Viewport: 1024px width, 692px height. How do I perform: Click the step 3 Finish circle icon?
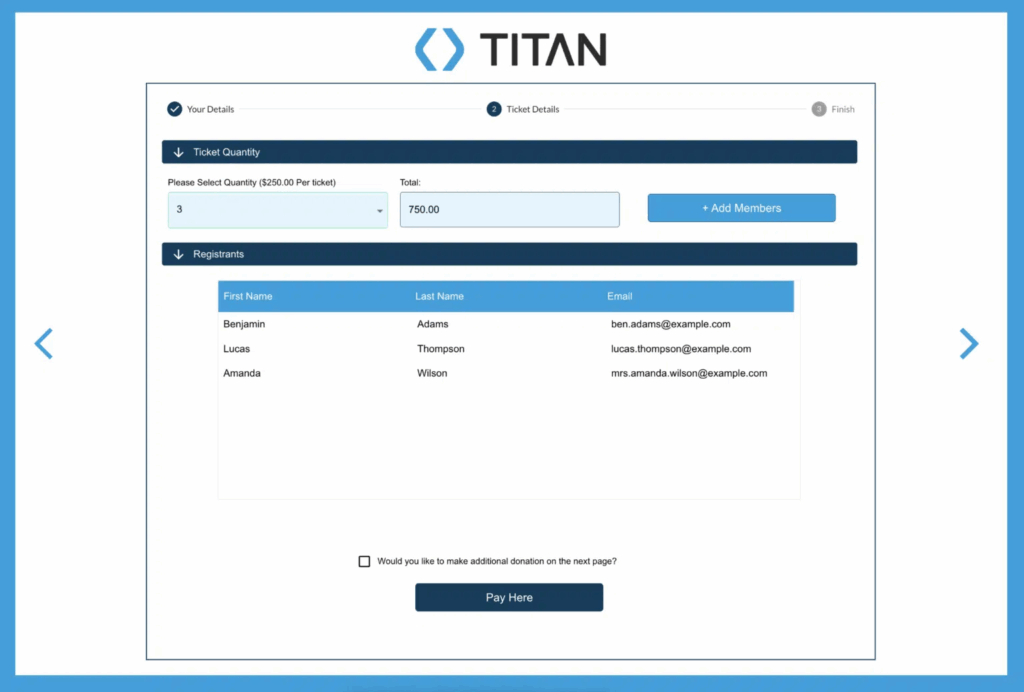point(817,109)
